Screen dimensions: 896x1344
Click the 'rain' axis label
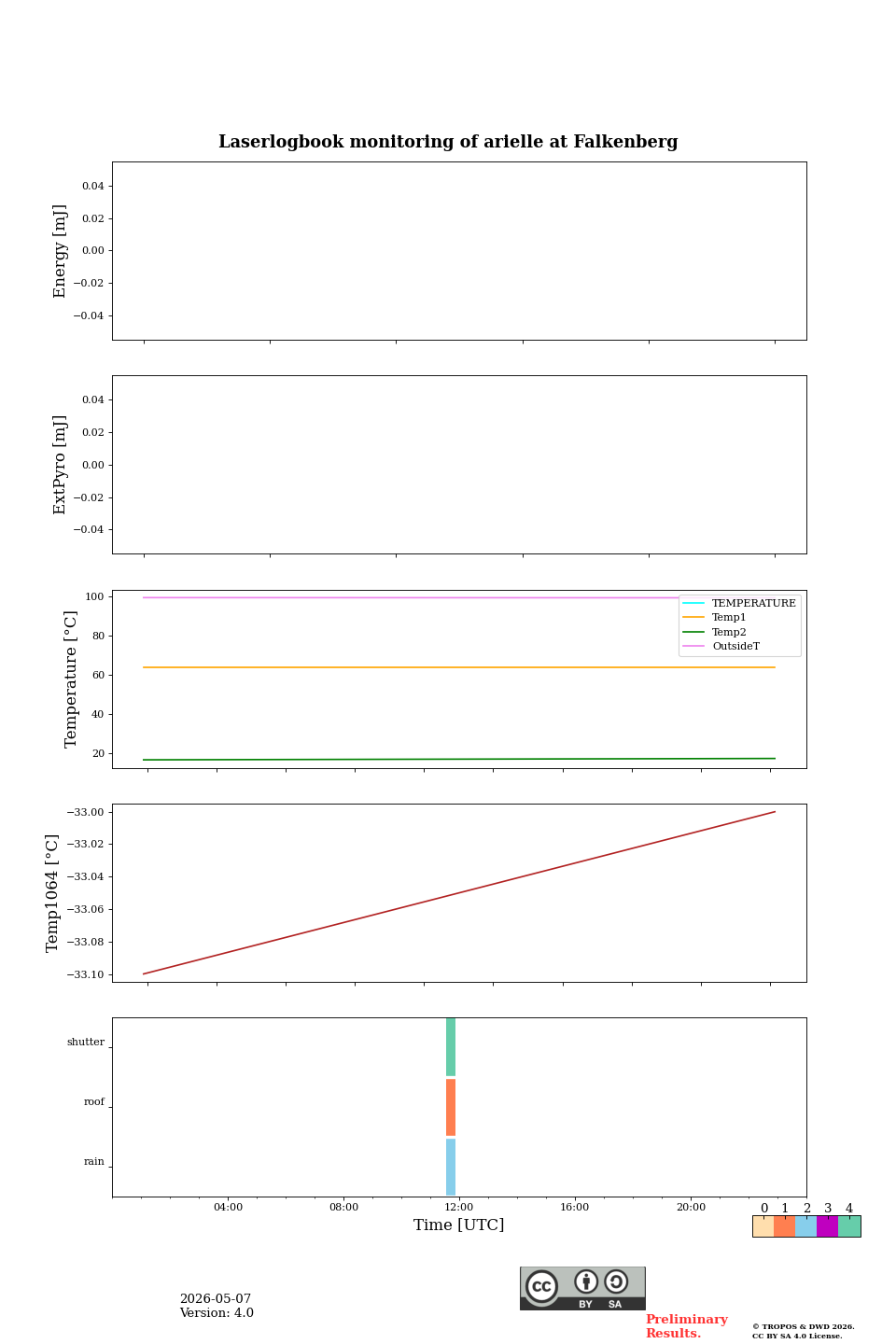point(94,1162)
